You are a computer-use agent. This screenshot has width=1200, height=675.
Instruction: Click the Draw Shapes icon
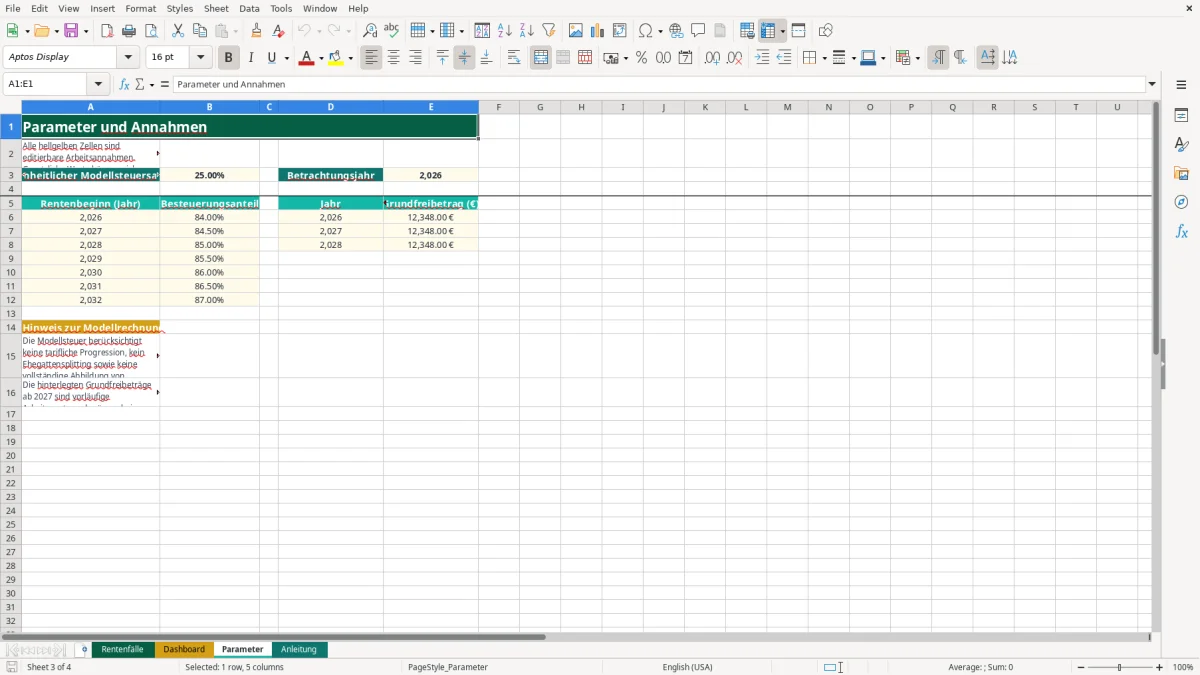(x=826, y=31)
